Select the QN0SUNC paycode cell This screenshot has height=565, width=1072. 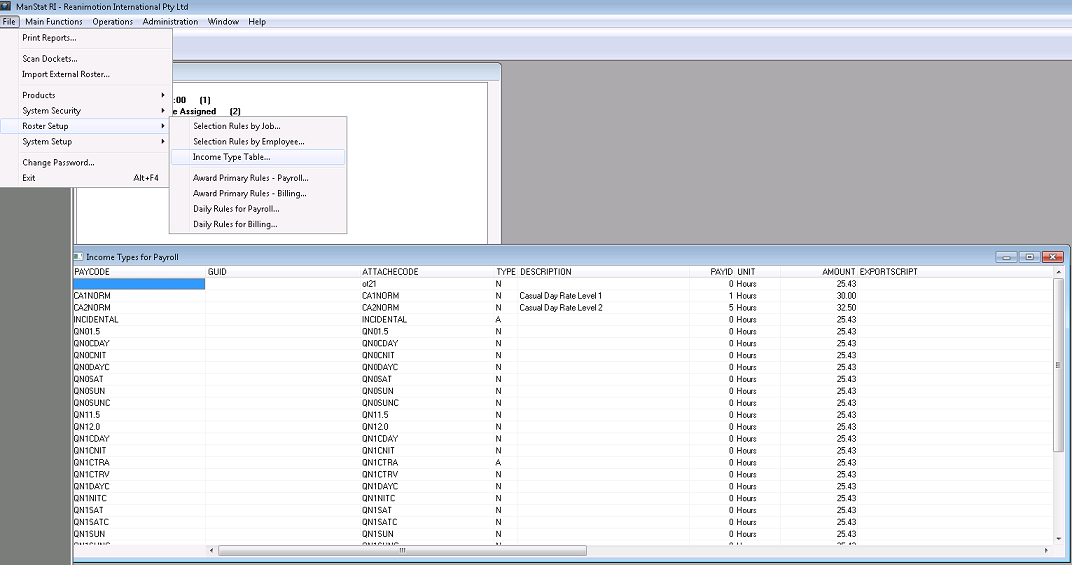pyautogui.click(x=139, y=403)
